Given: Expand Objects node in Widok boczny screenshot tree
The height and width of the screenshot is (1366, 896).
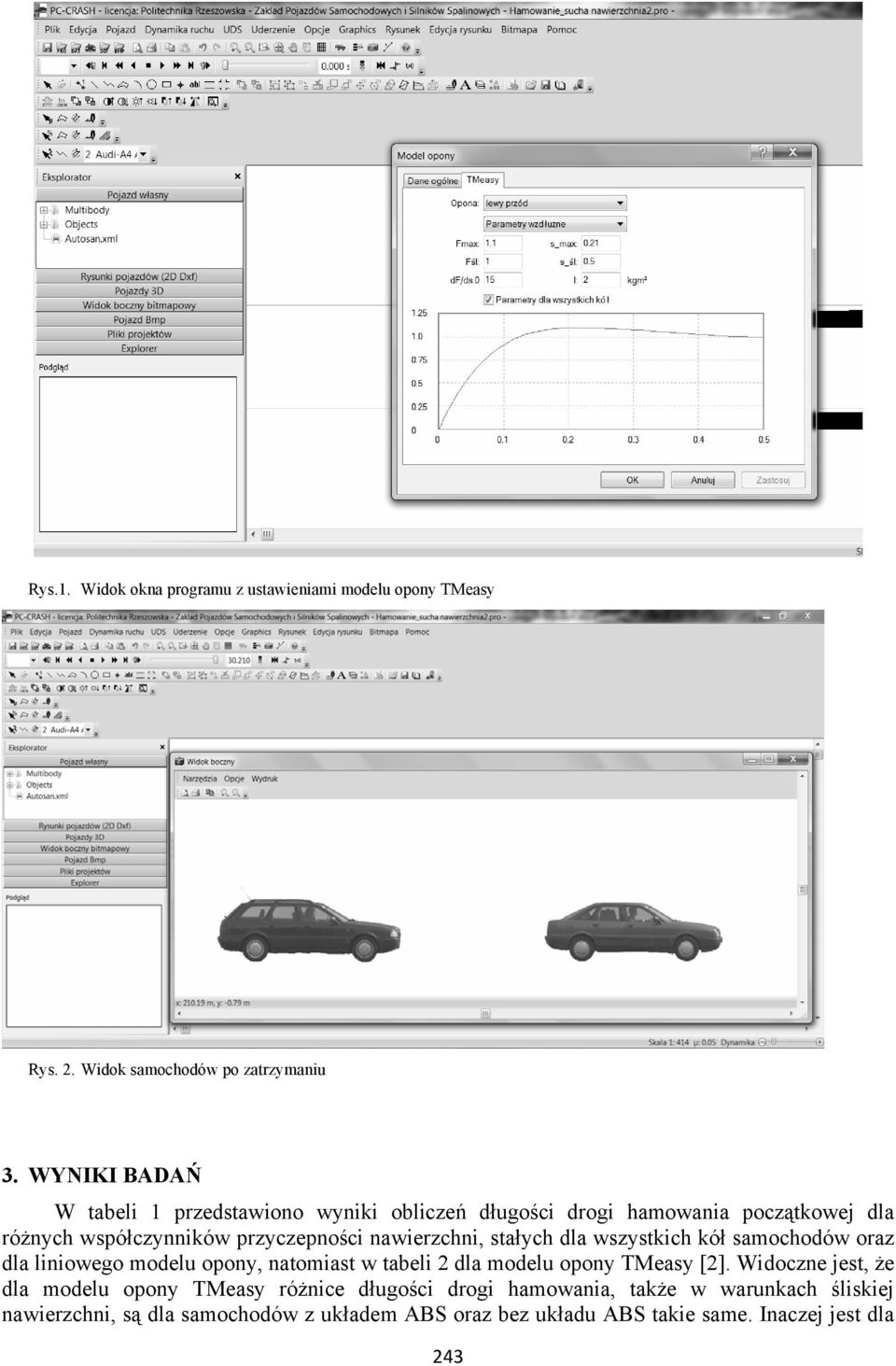Looking at the screenshot, I should pyautogui.click(x=9, y=784).
